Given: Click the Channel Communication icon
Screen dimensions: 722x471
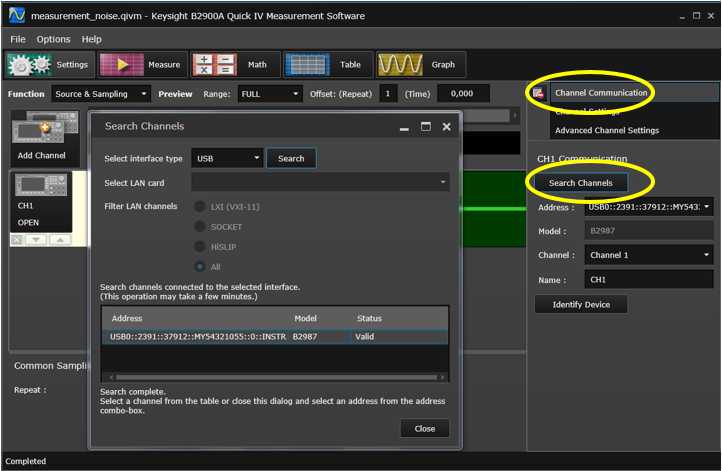Looking at the screenshot, I should click(538, 93).
